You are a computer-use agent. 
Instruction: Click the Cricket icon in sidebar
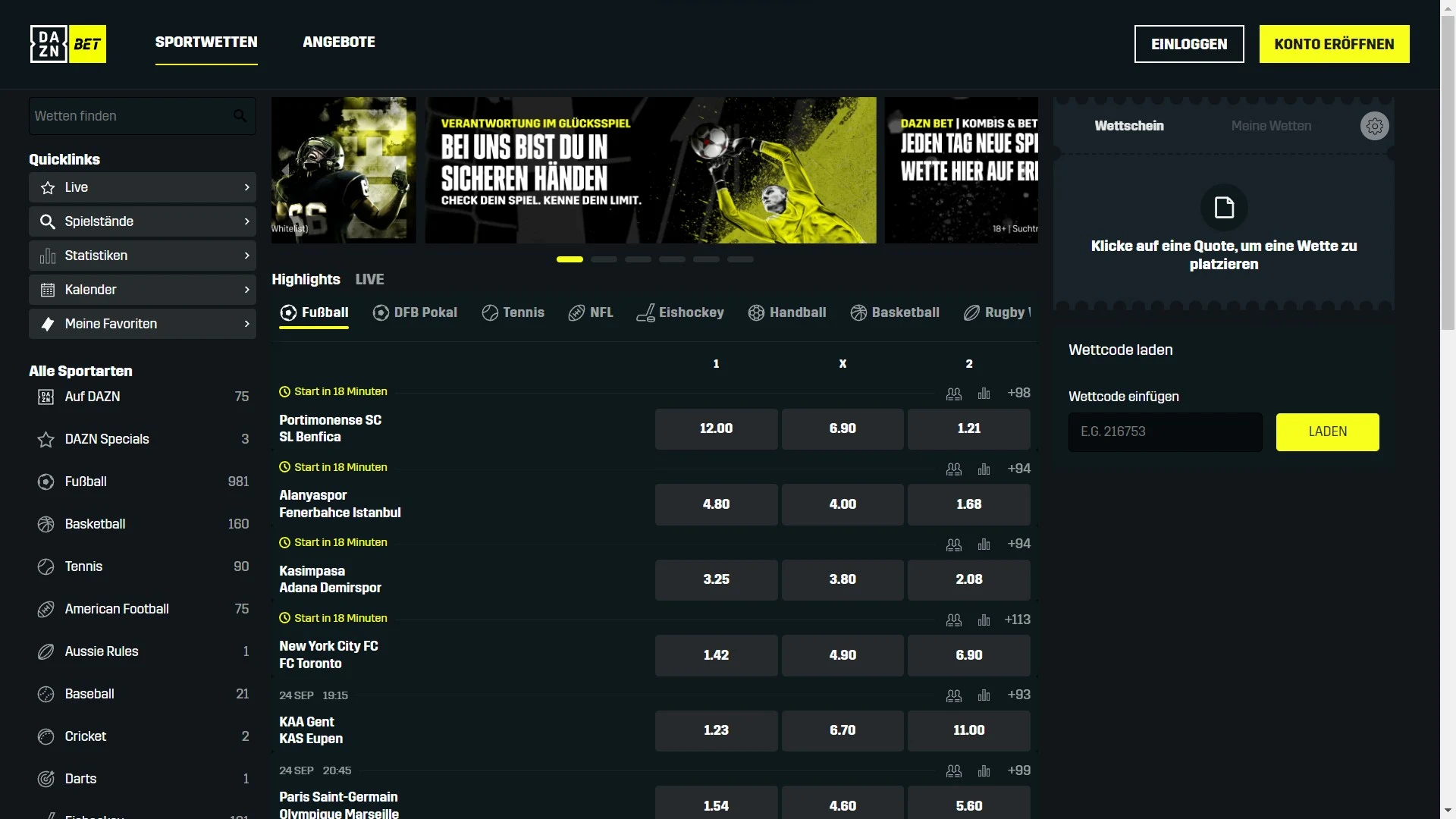point(46,736)
